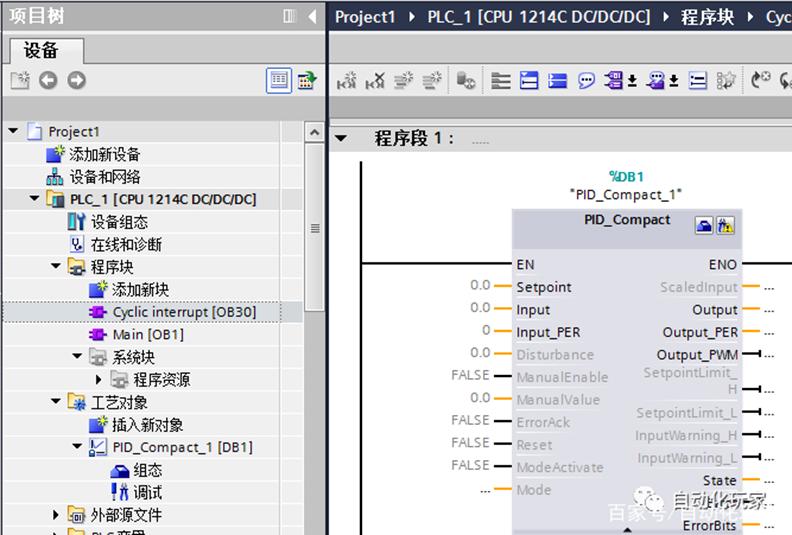Image resolution: width=792 pixels, height=535 pixels.
Task: Click the solid blue network toolbar icon
Action: (x=557, y=80)
